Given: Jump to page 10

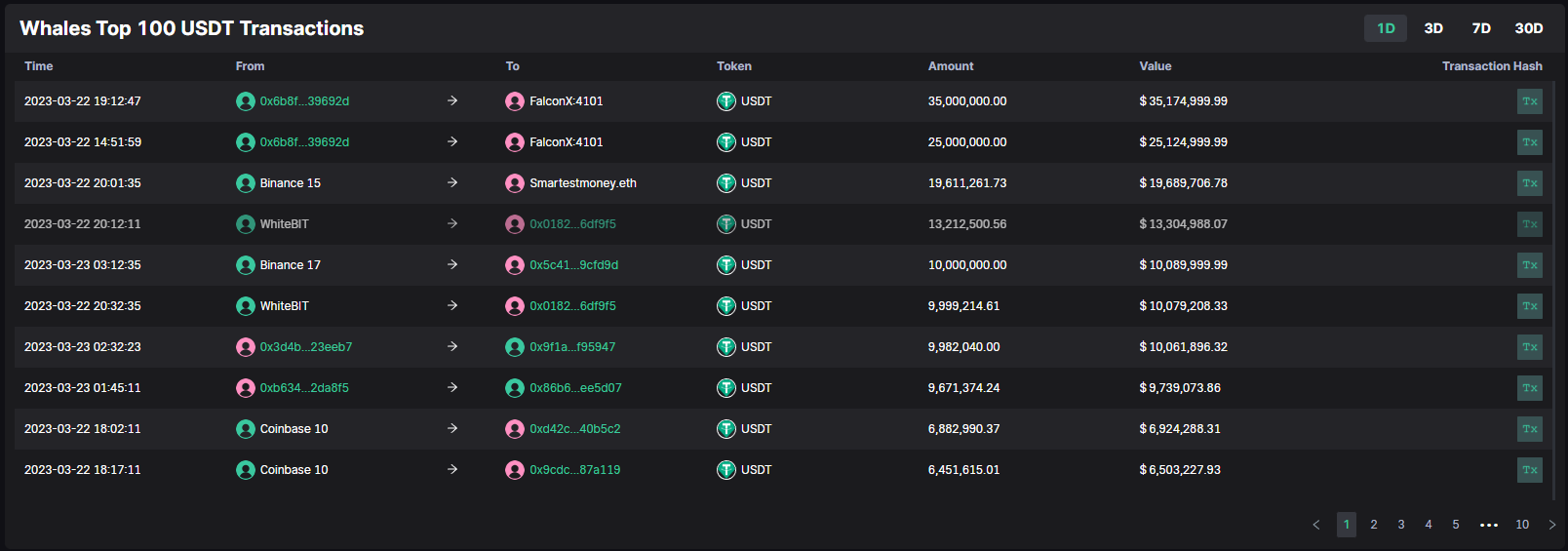Looking at the screenshot, I should click(x=1522, y=525).
